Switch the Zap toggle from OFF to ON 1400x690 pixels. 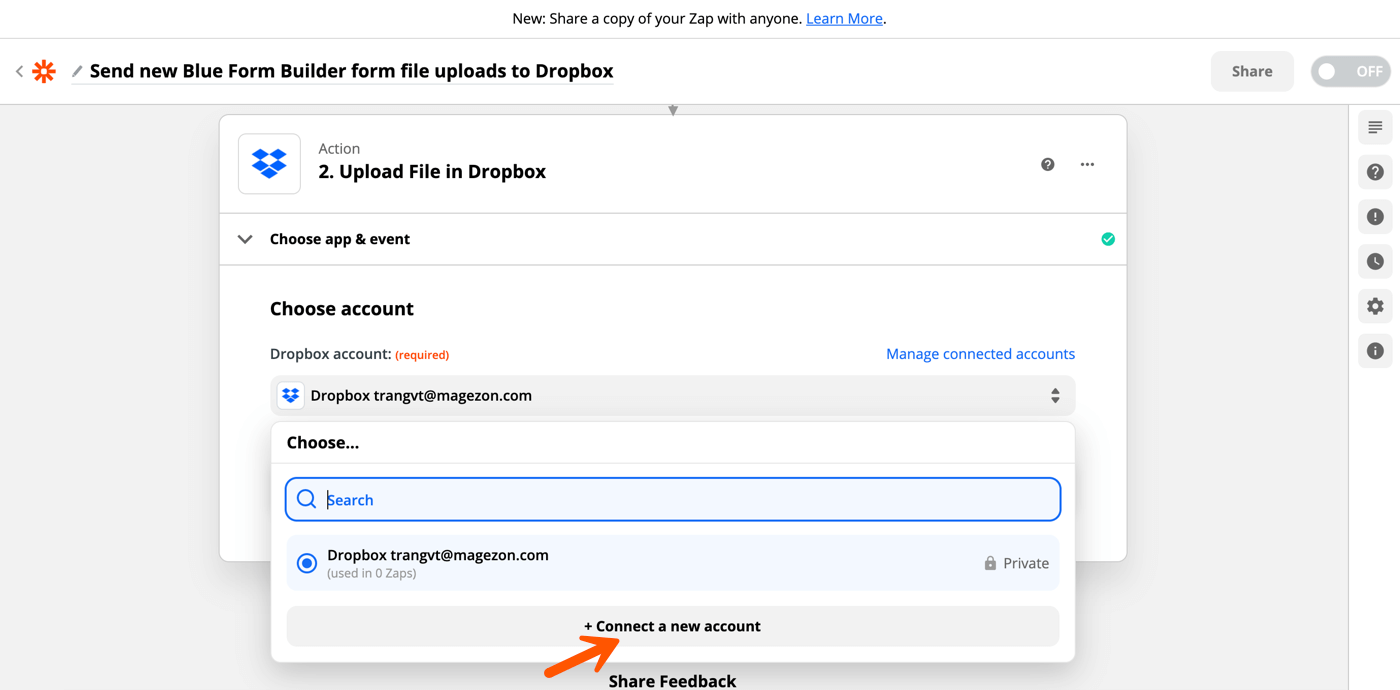[x=1350, y=70]
